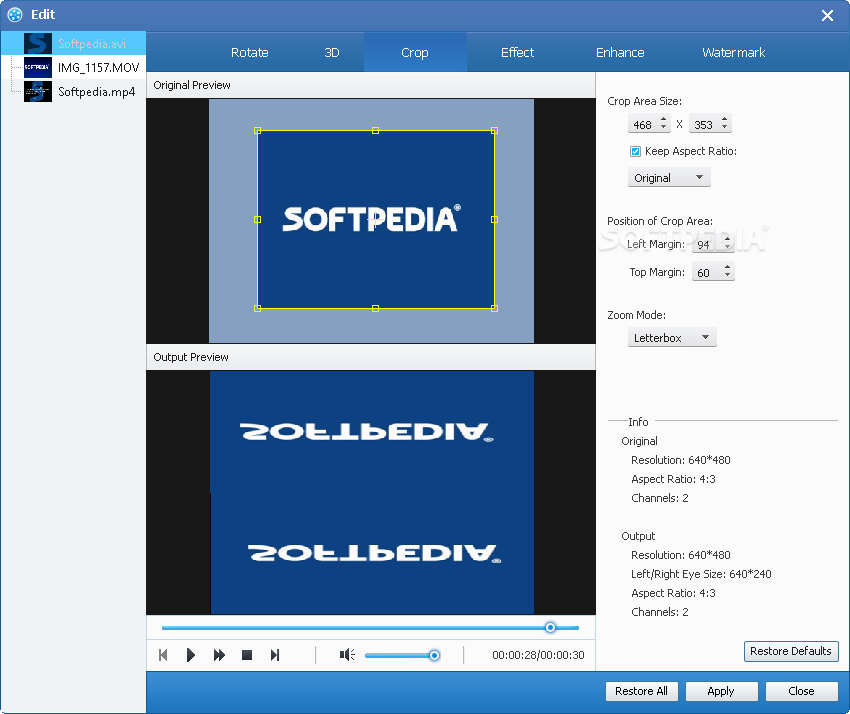
Task: Open the Effect tab
Action: coord(517,53)
